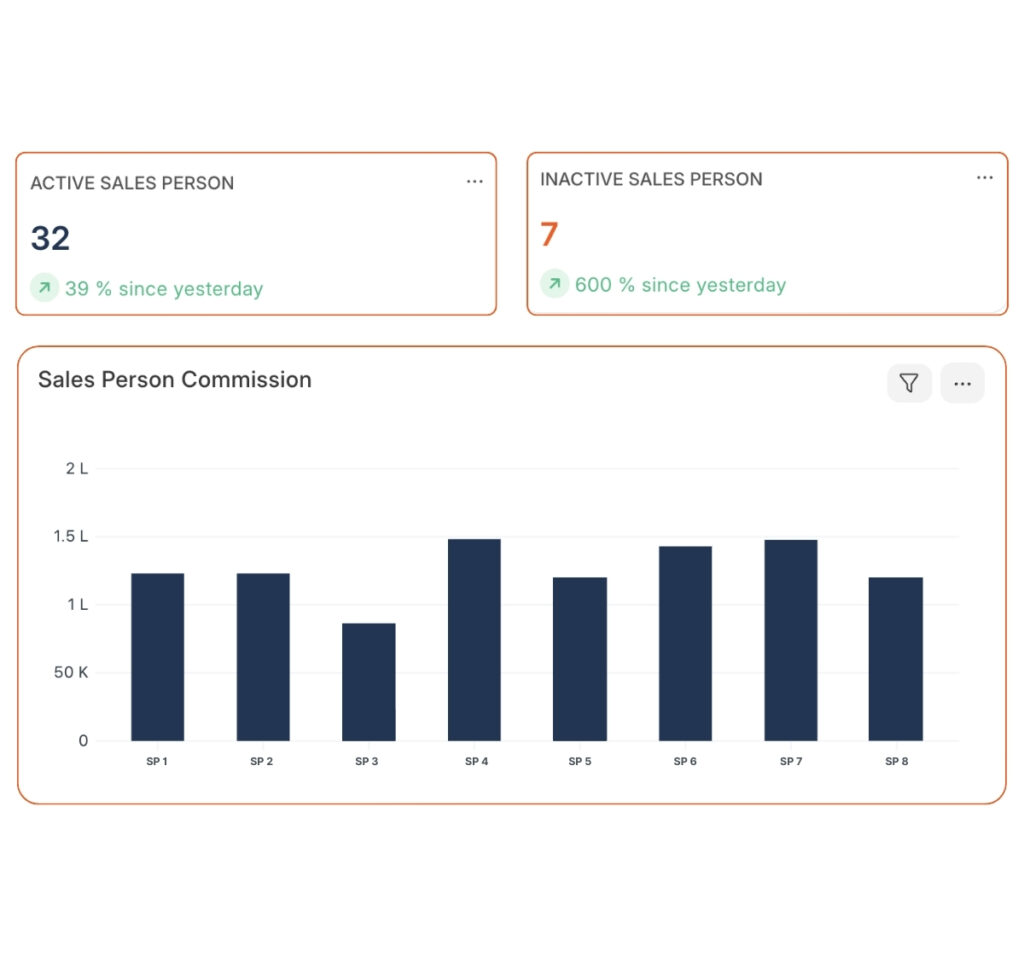Click the 2 L mark on the y-axis
Viewport: 1024px width, 957px height.
[x=77, y=468]
